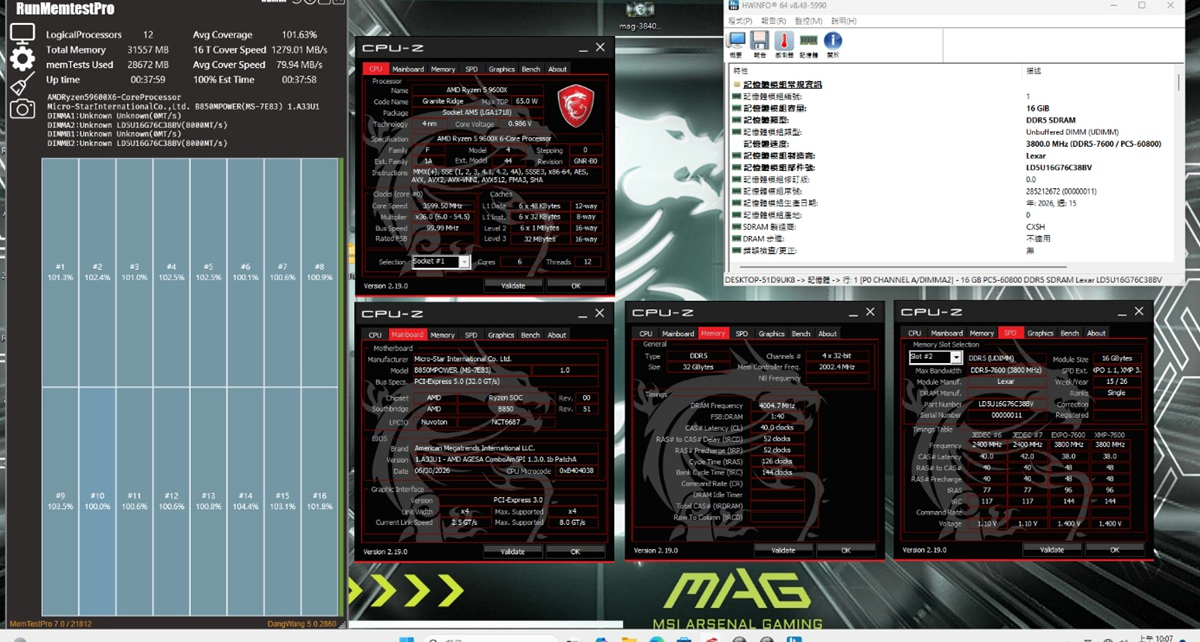Image resolution: width=1200 pixels, height=642 pixels.
Task: Click the Windows Start button on taskbar
Action: (406, 636)
